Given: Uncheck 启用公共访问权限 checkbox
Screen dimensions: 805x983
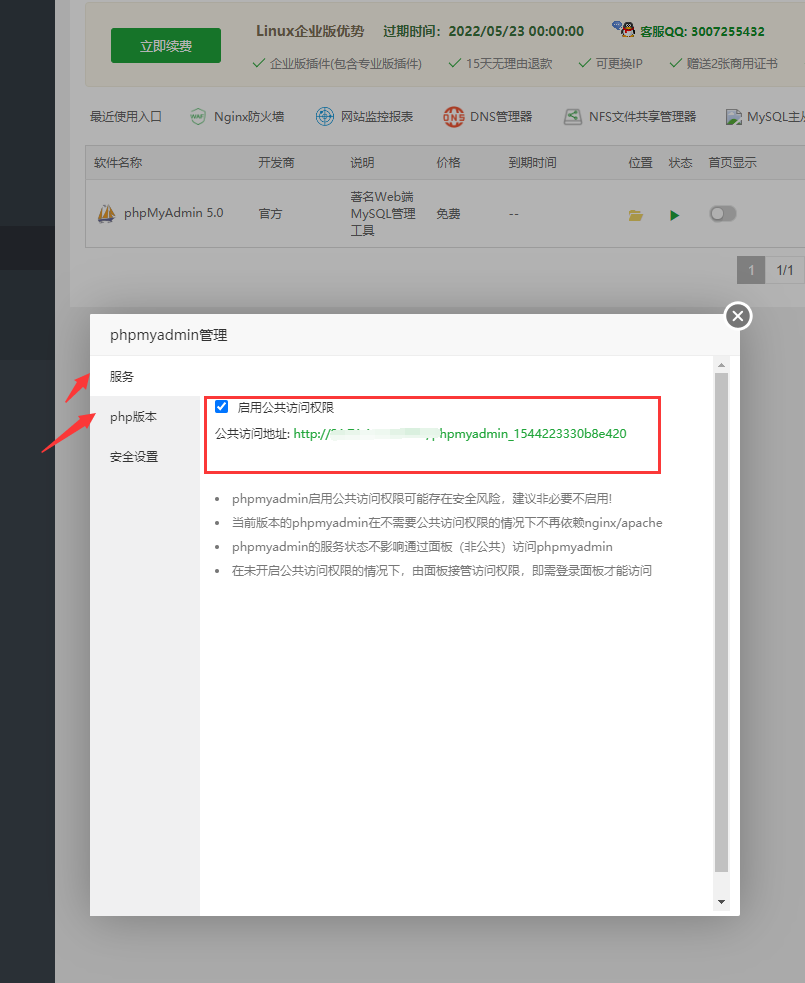Looking at the screenshot, I should 221,406.
